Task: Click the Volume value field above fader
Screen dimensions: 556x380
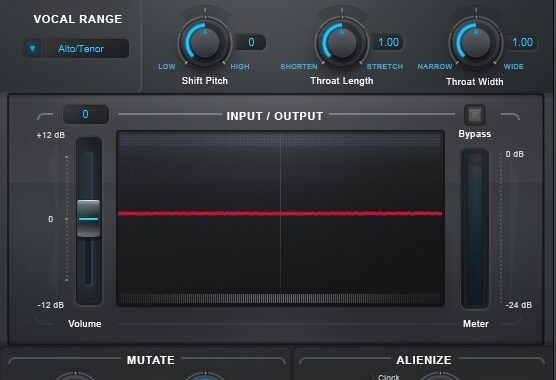Action: 86,114
